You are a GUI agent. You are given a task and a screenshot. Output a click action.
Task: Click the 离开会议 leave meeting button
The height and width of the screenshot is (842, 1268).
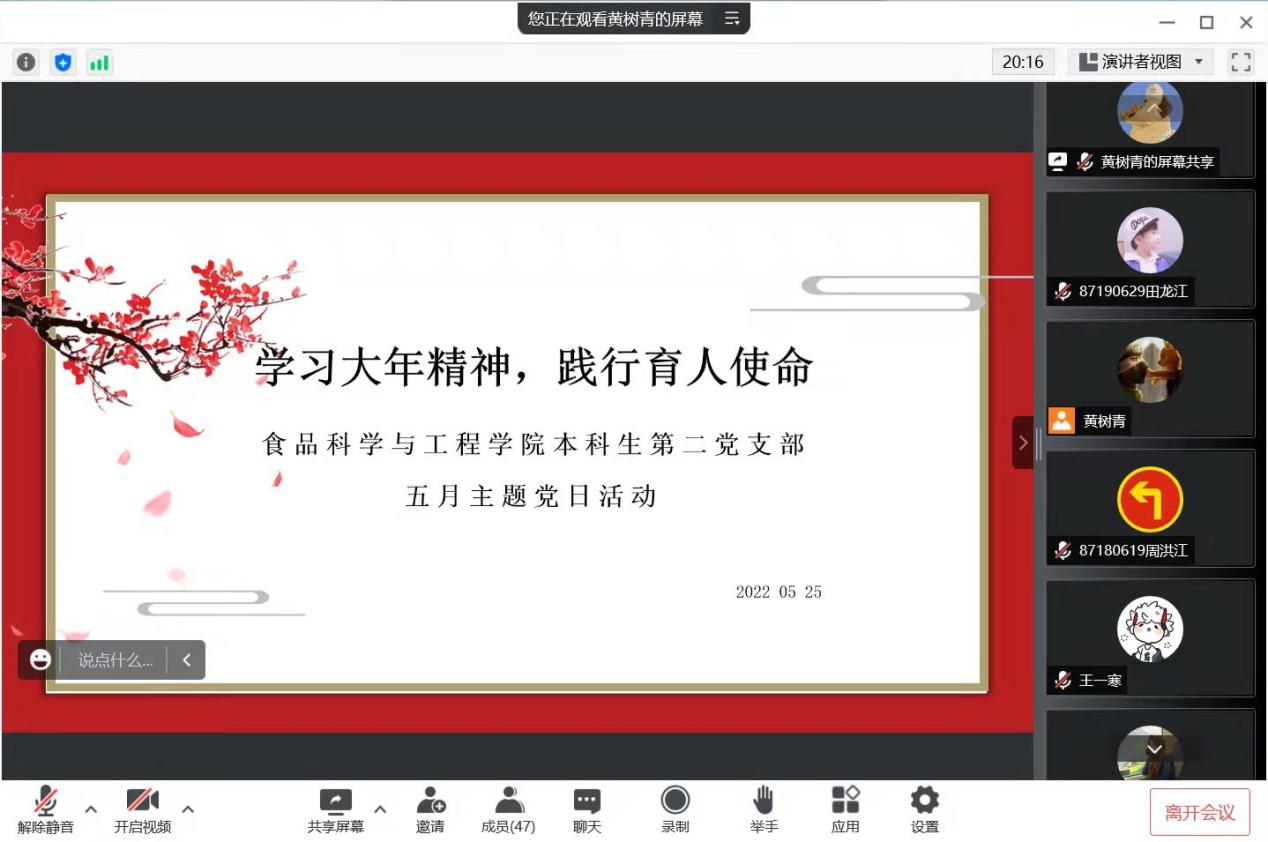click(1199, 812)
